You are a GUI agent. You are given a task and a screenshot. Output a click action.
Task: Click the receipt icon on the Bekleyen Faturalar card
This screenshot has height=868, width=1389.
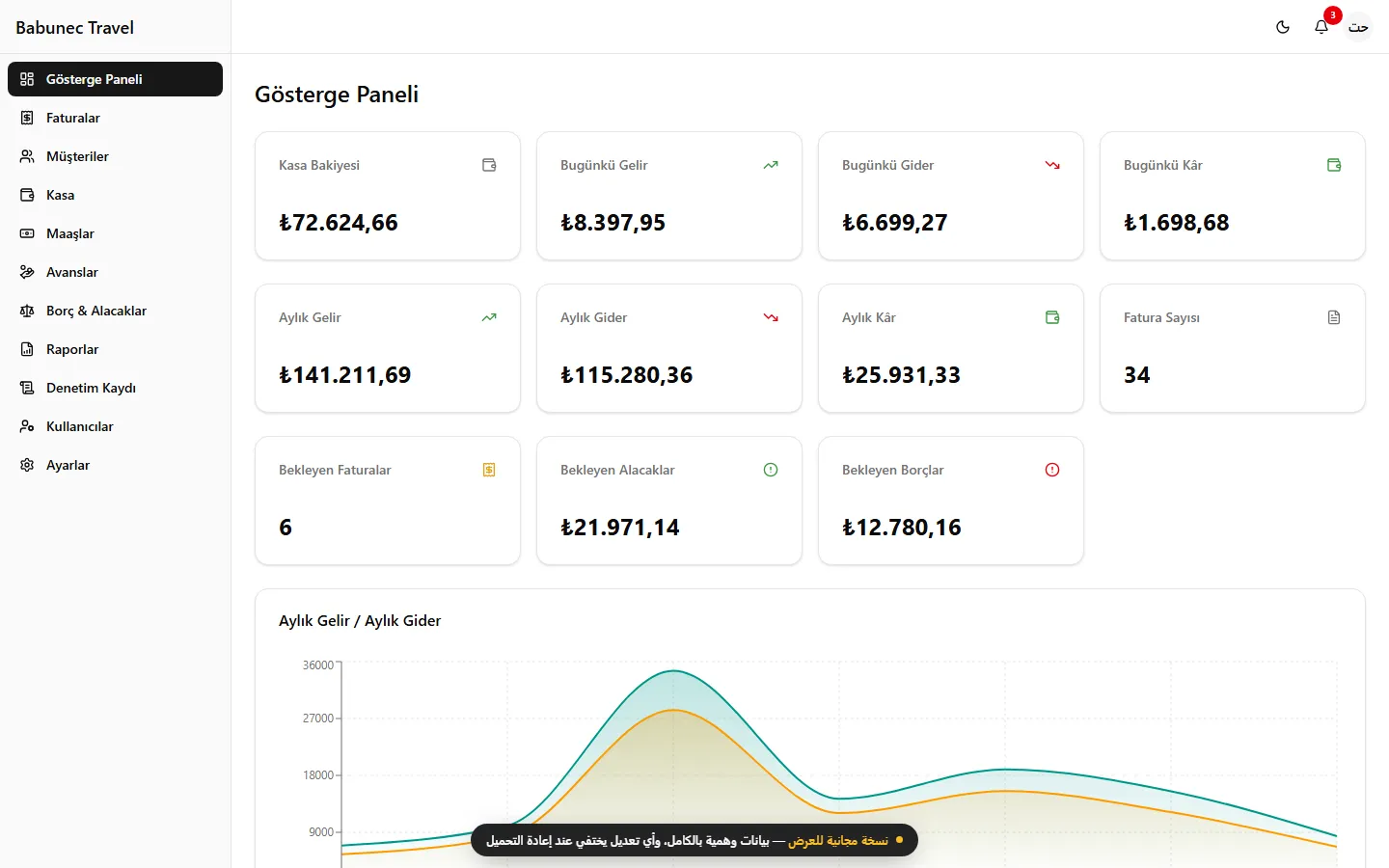coord(489,470)
